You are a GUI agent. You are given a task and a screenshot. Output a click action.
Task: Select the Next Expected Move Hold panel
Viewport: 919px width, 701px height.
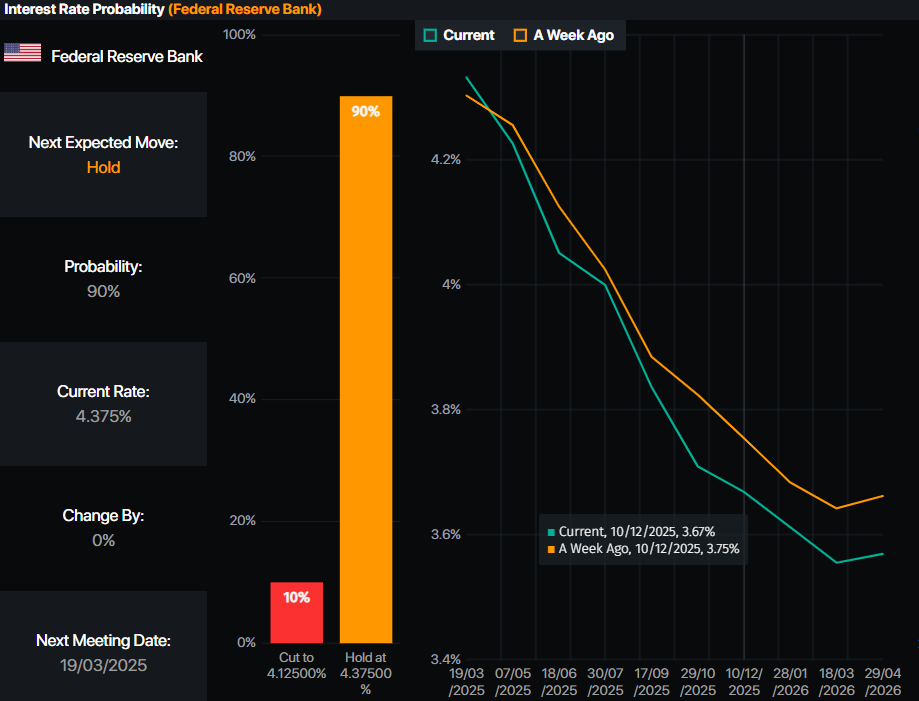pyautogui.click(x=103, y=155)
